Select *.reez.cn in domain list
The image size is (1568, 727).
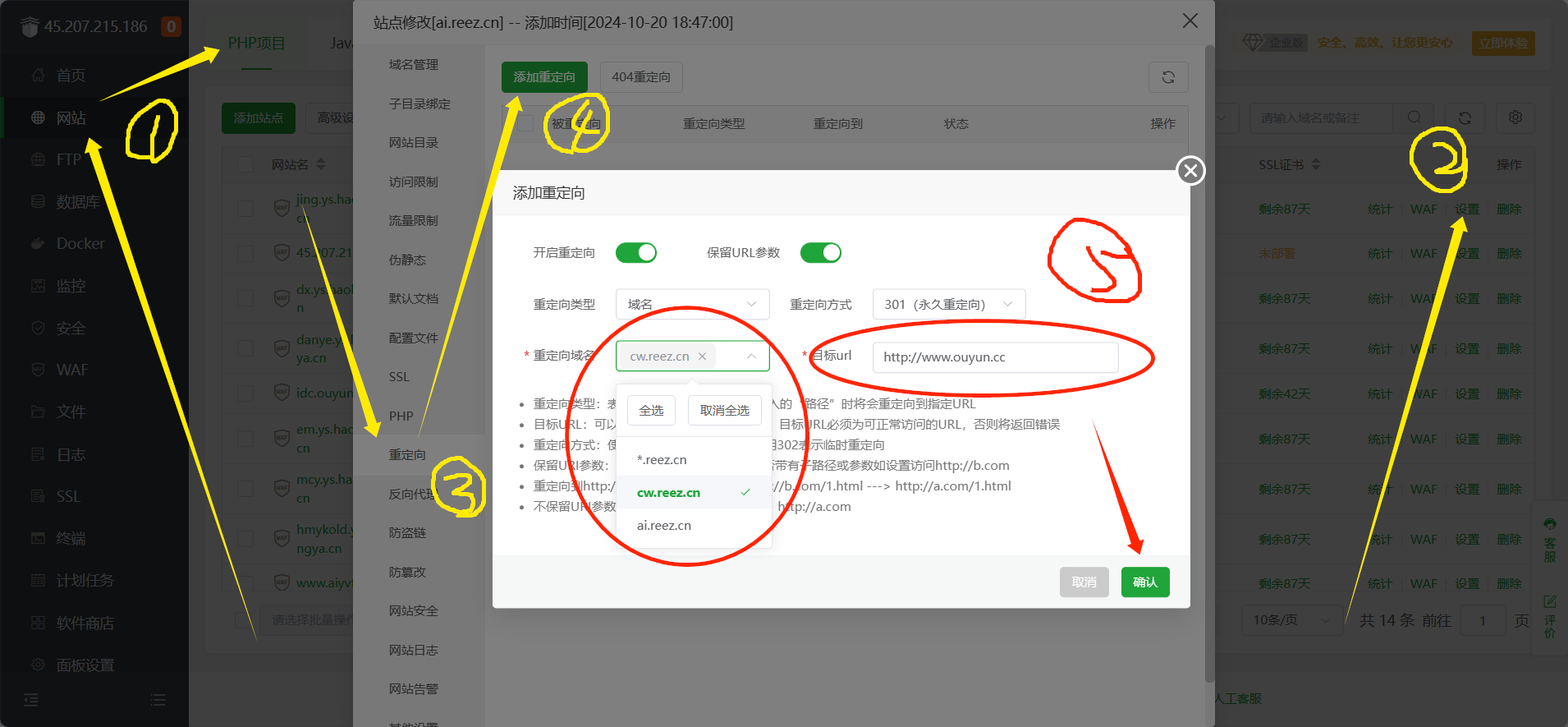point(694,460)
